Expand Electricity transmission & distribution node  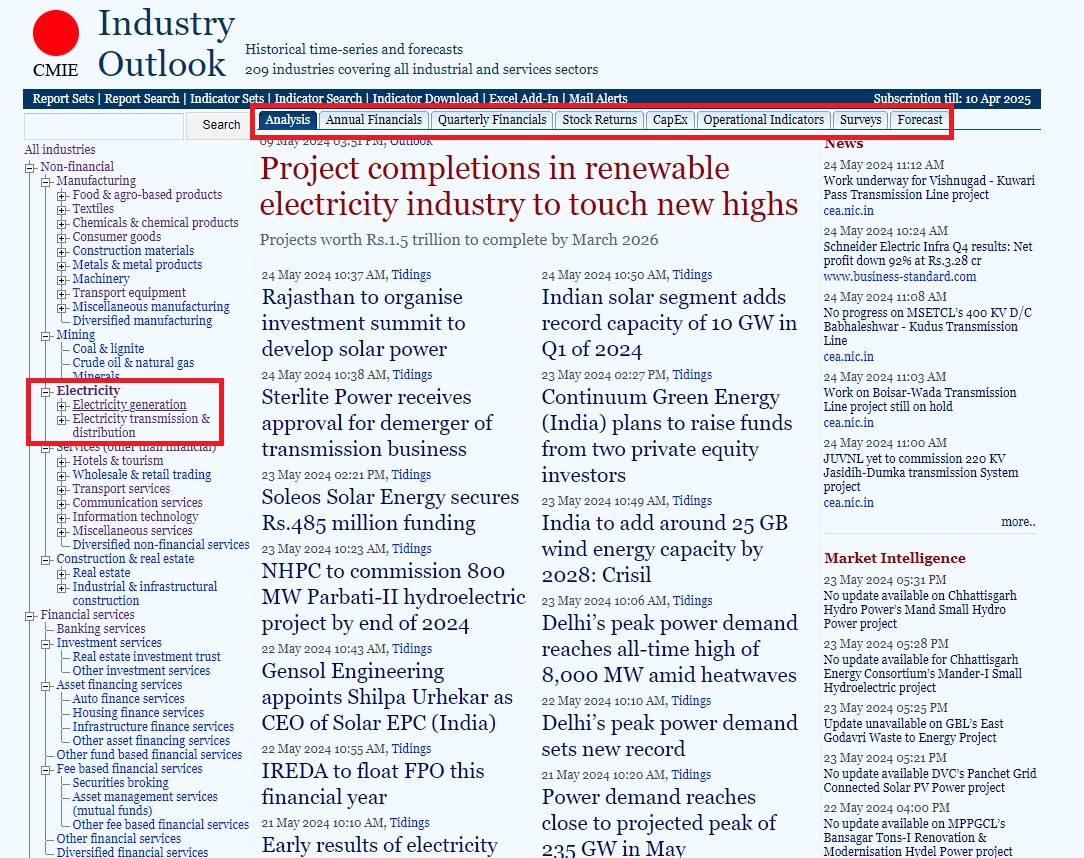pos(62,420)
